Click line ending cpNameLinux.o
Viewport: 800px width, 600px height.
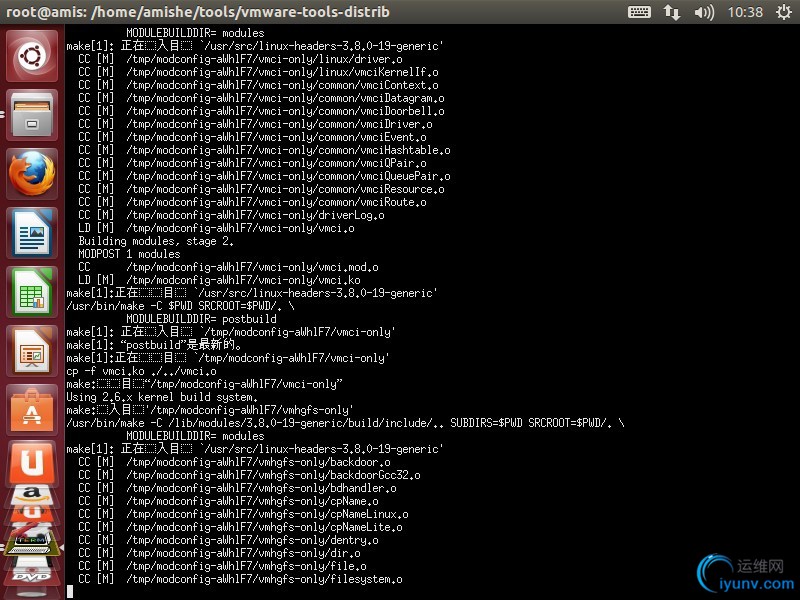pyautogui.click(x=243, y=514)
